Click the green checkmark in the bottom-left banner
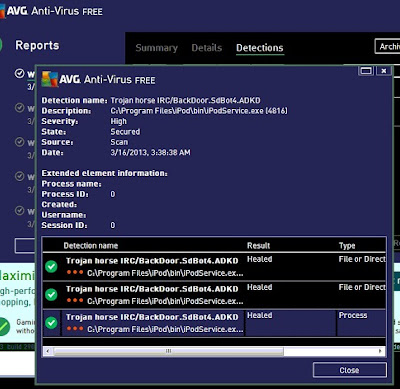Image resolution: width=400 pixels, height=389 pixels. [3, 326]
